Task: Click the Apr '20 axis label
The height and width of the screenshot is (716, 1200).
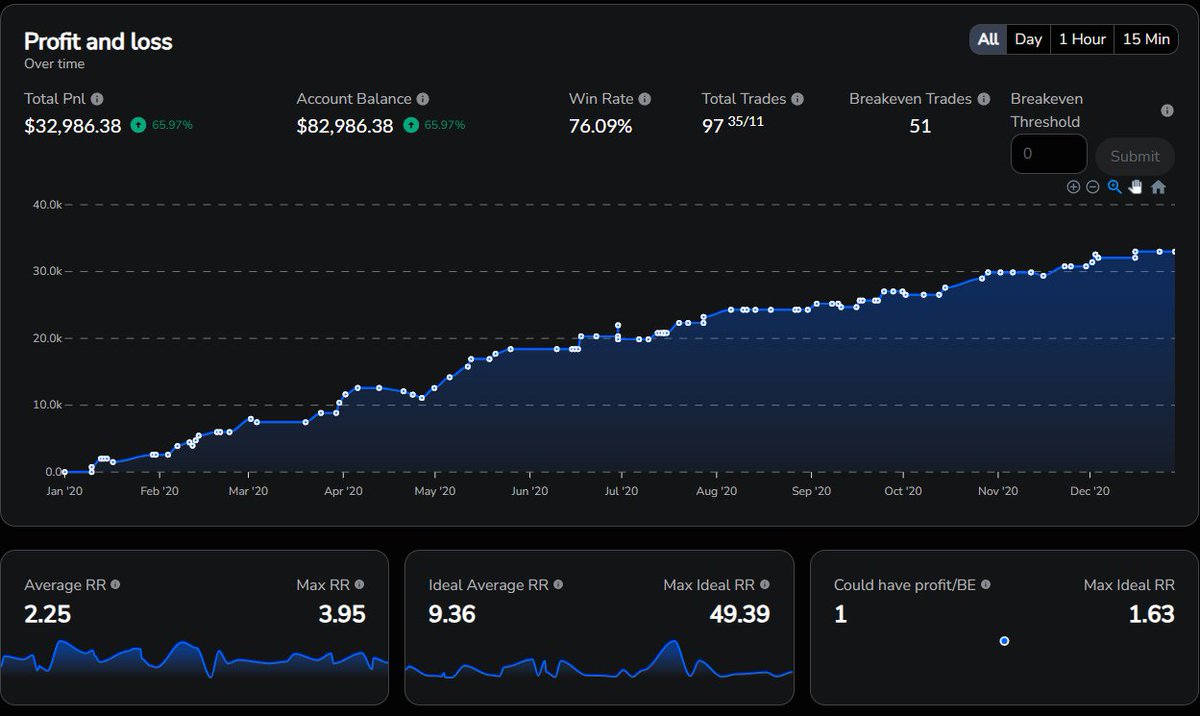Action: [x=343, y=491]
